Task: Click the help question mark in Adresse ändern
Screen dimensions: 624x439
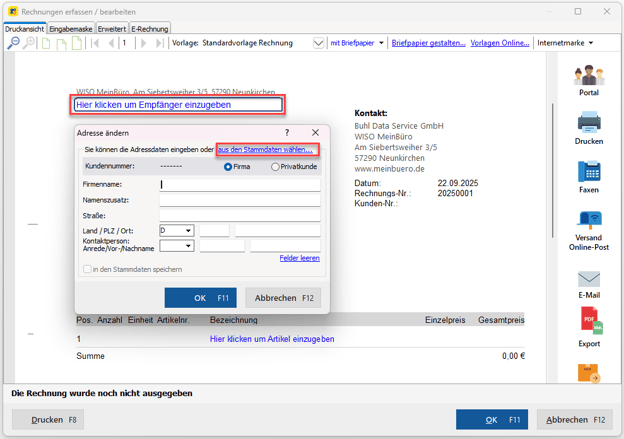Action: tap(287, 133)
